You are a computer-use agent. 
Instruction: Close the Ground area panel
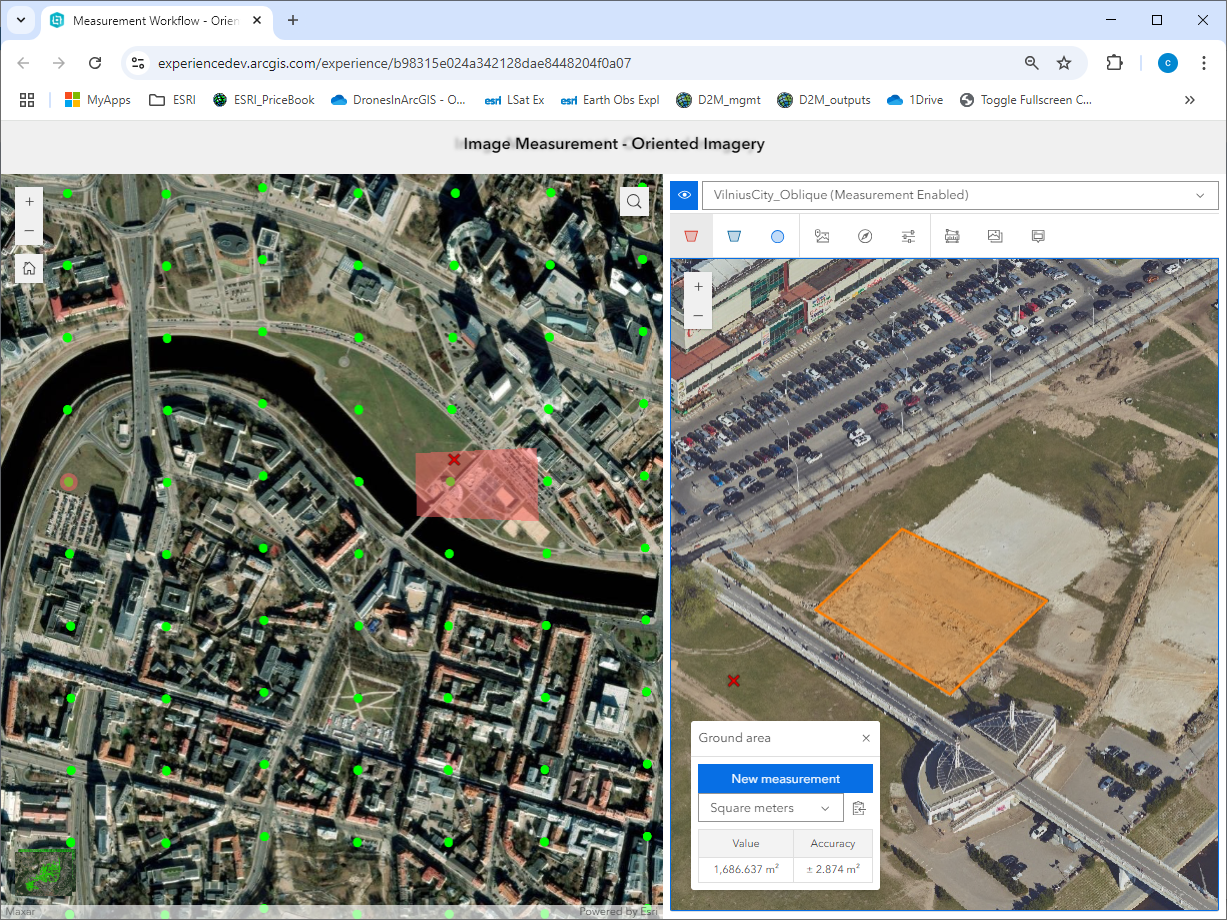tap(866, 738)
